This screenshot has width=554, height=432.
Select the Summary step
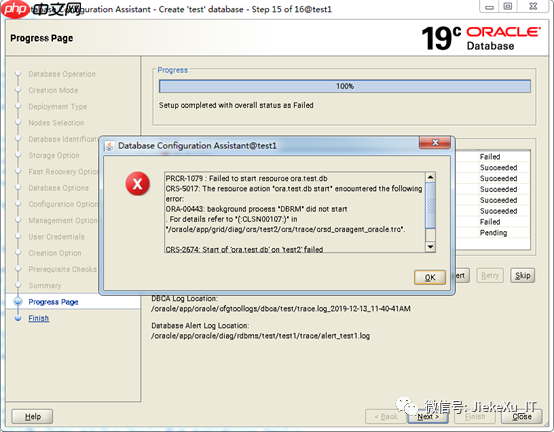(x=45, y=285)
